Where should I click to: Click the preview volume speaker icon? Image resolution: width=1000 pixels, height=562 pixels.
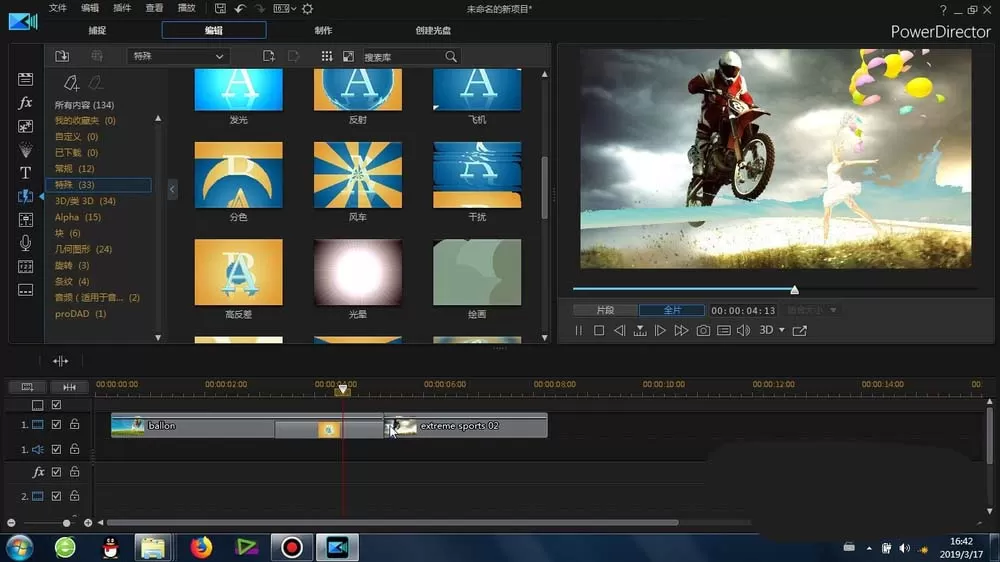click(744, 330)
